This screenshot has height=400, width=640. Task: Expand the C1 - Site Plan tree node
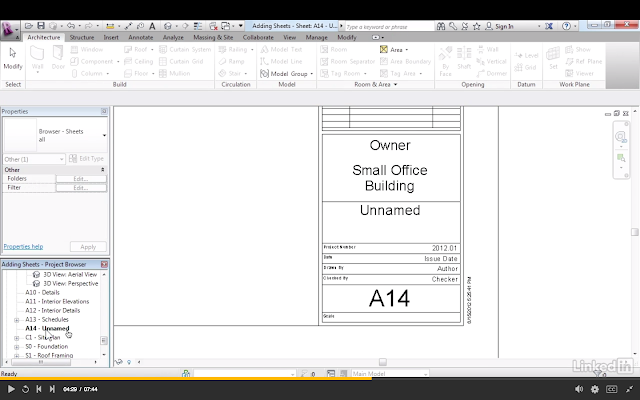click(x=16, y=338)
